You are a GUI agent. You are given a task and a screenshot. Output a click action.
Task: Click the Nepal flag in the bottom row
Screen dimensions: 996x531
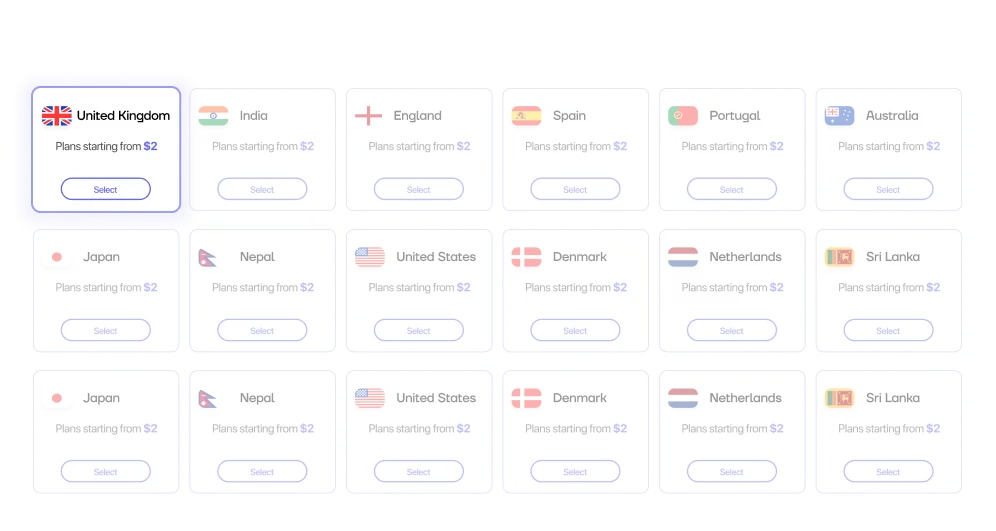click(209, 398)
